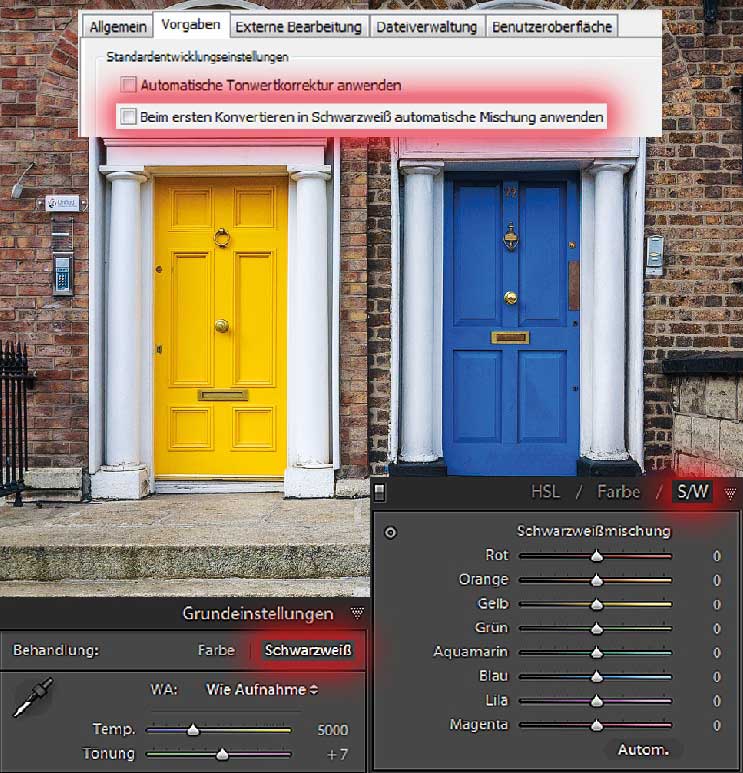Toggle the HSL panel on/off switch
Image resolution: width=743 pixels, height=773 pixels.
pyautogui.click(x=379, y=493)
